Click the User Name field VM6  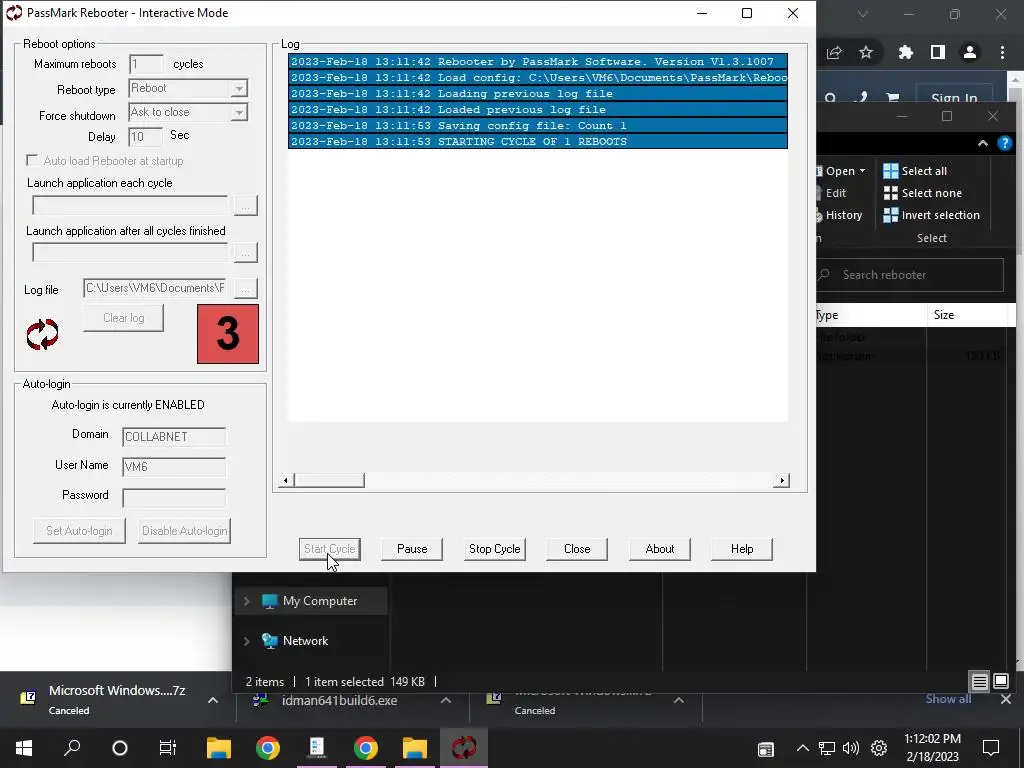click(x=174, y=467)
